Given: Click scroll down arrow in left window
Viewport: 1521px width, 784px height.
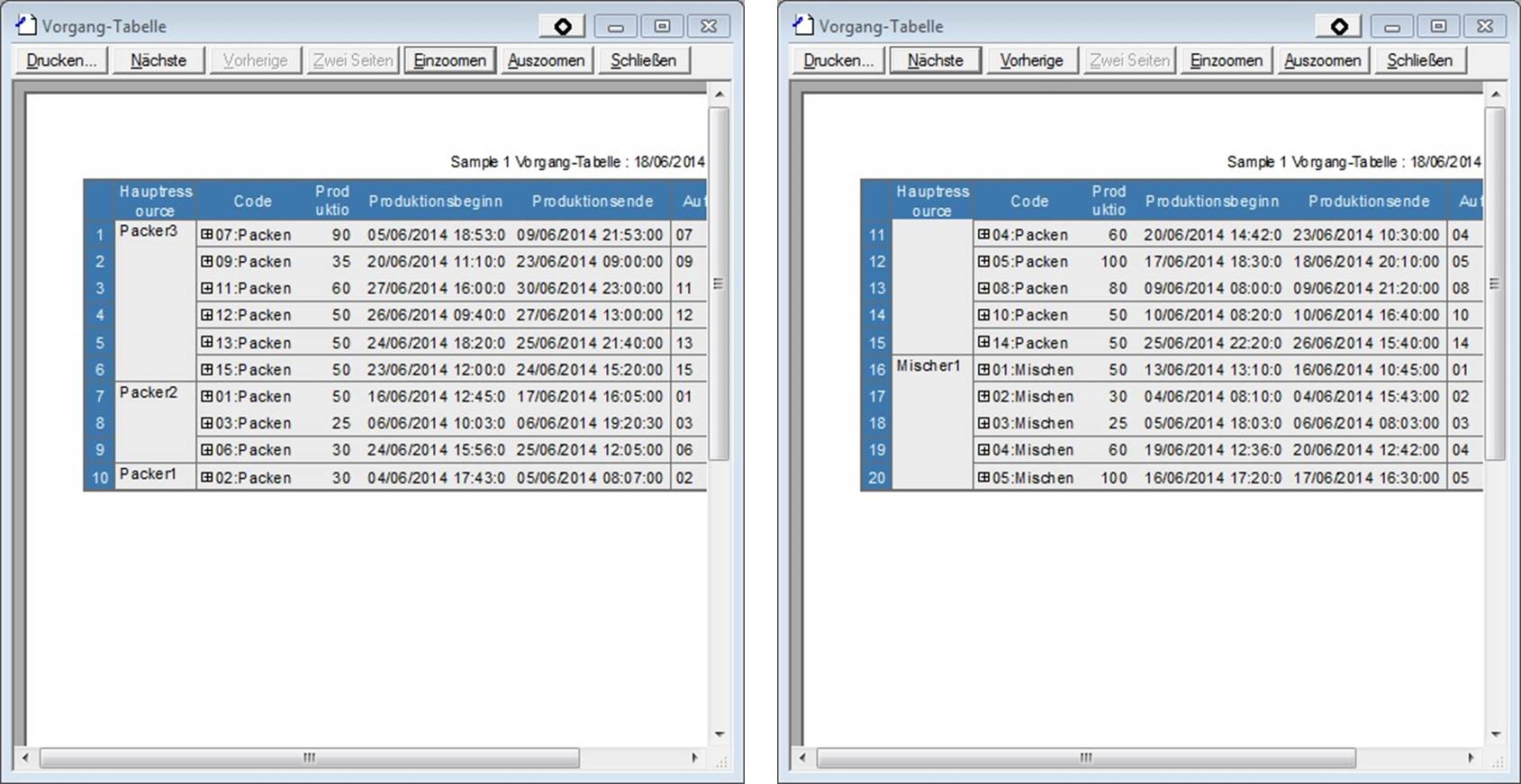Looking at the screenshot, I should tap(719, 734).
